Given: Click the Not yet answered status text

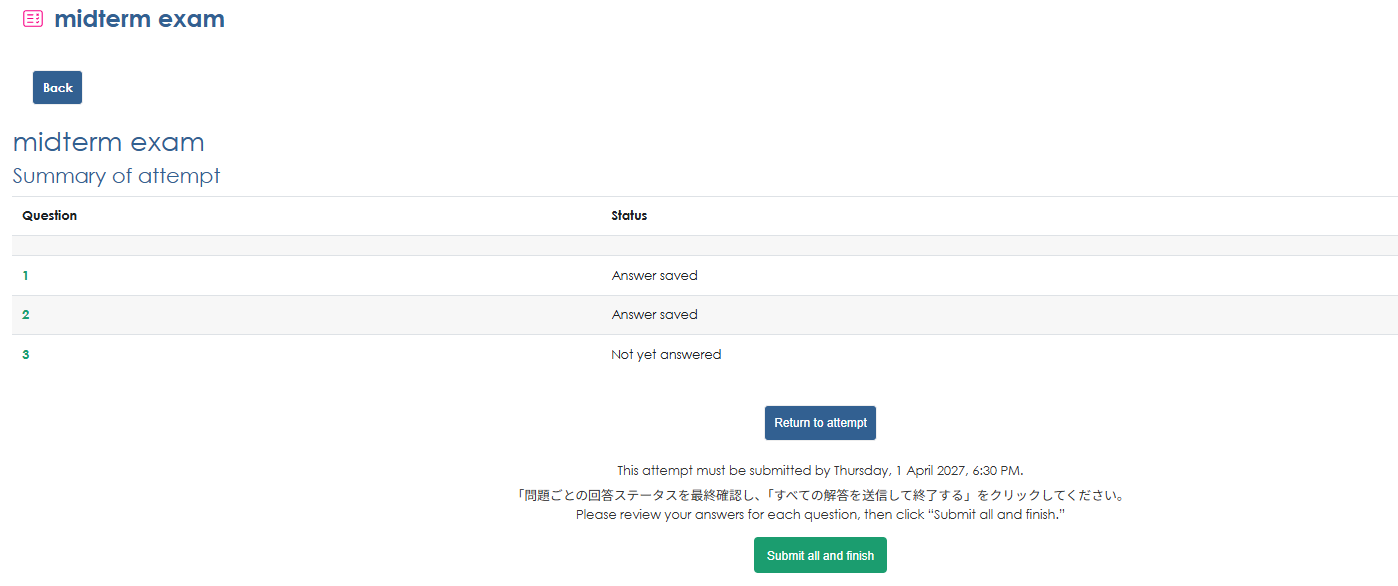Looking at the screenshot, I should pyautogui.click(x=666, y=355).
